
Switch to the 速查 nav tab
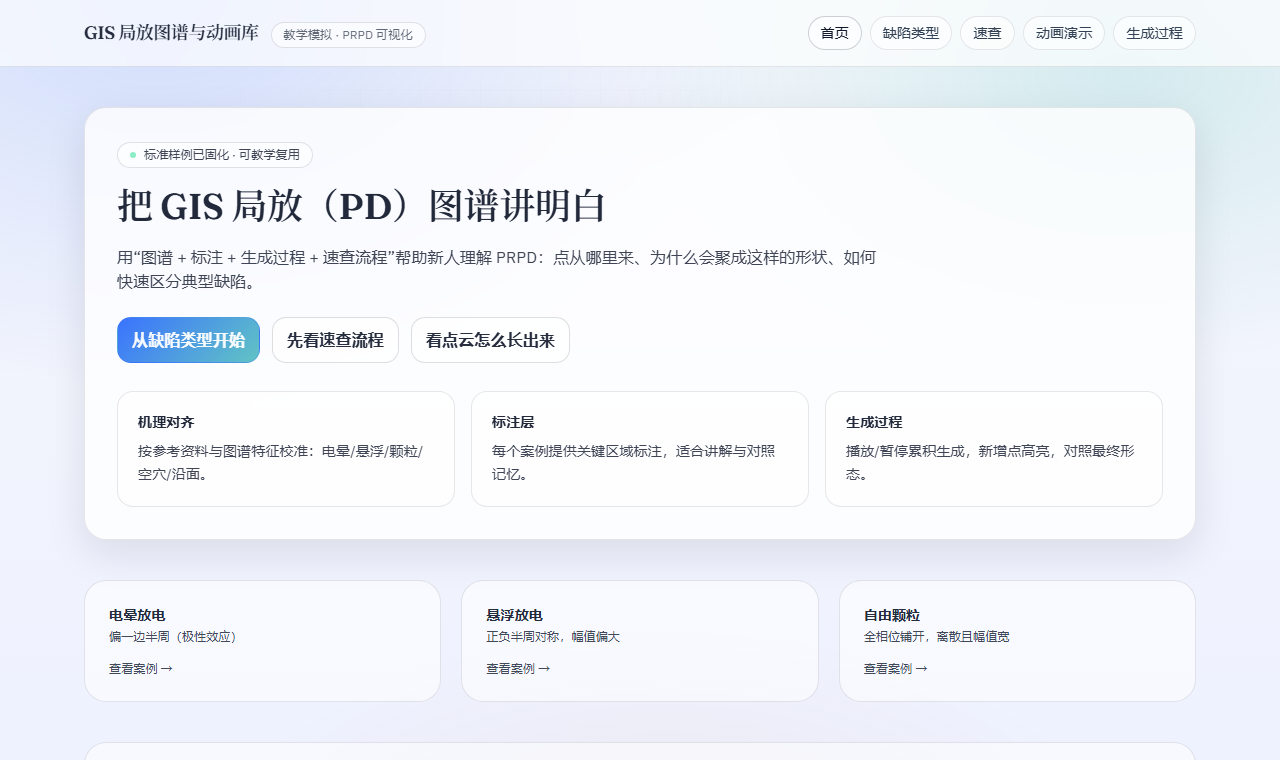pyautogui.click(x=987, y=33)
